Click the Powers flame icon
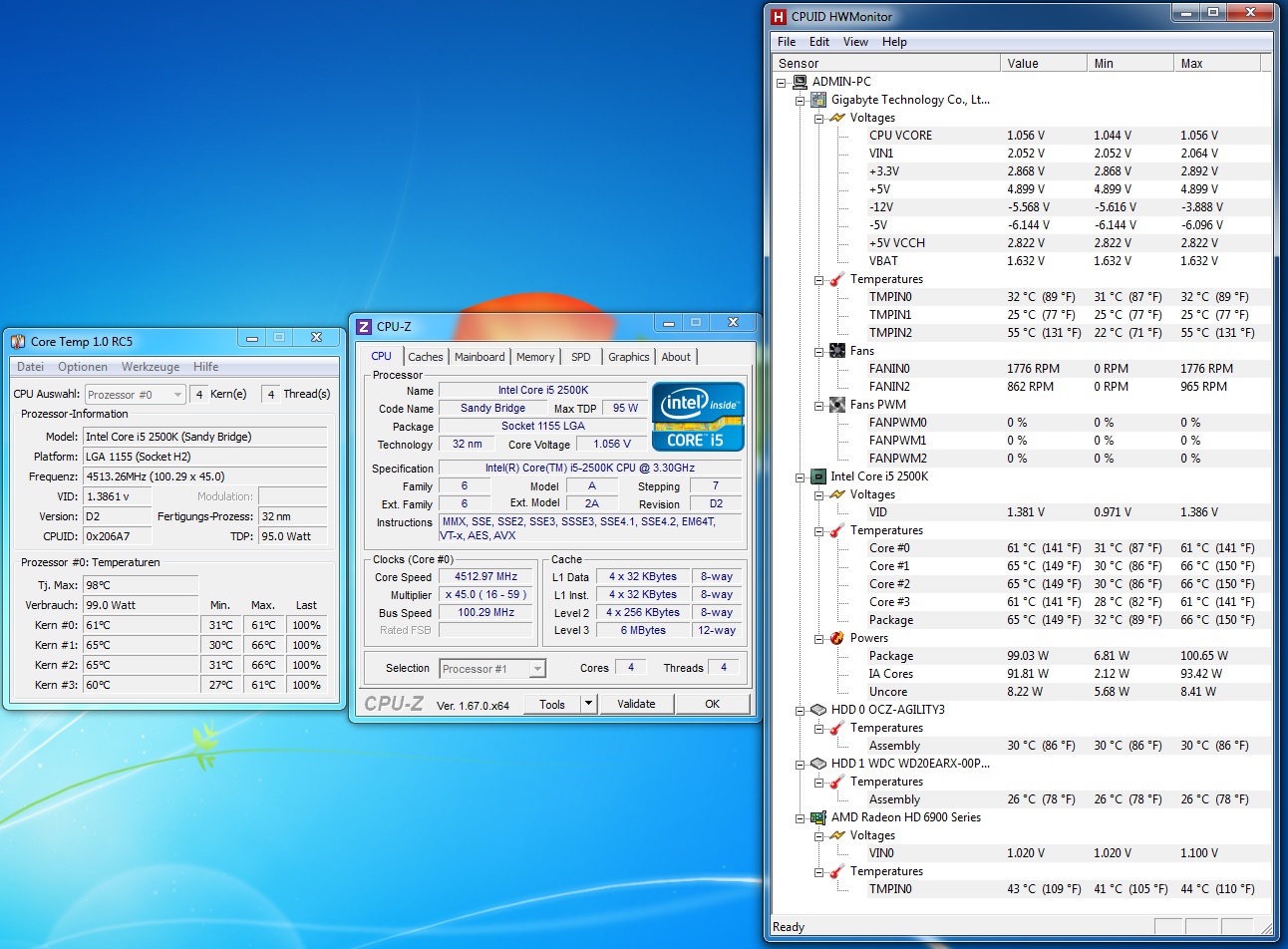The width and height of the screenshot is (1288, 949). 836,638
